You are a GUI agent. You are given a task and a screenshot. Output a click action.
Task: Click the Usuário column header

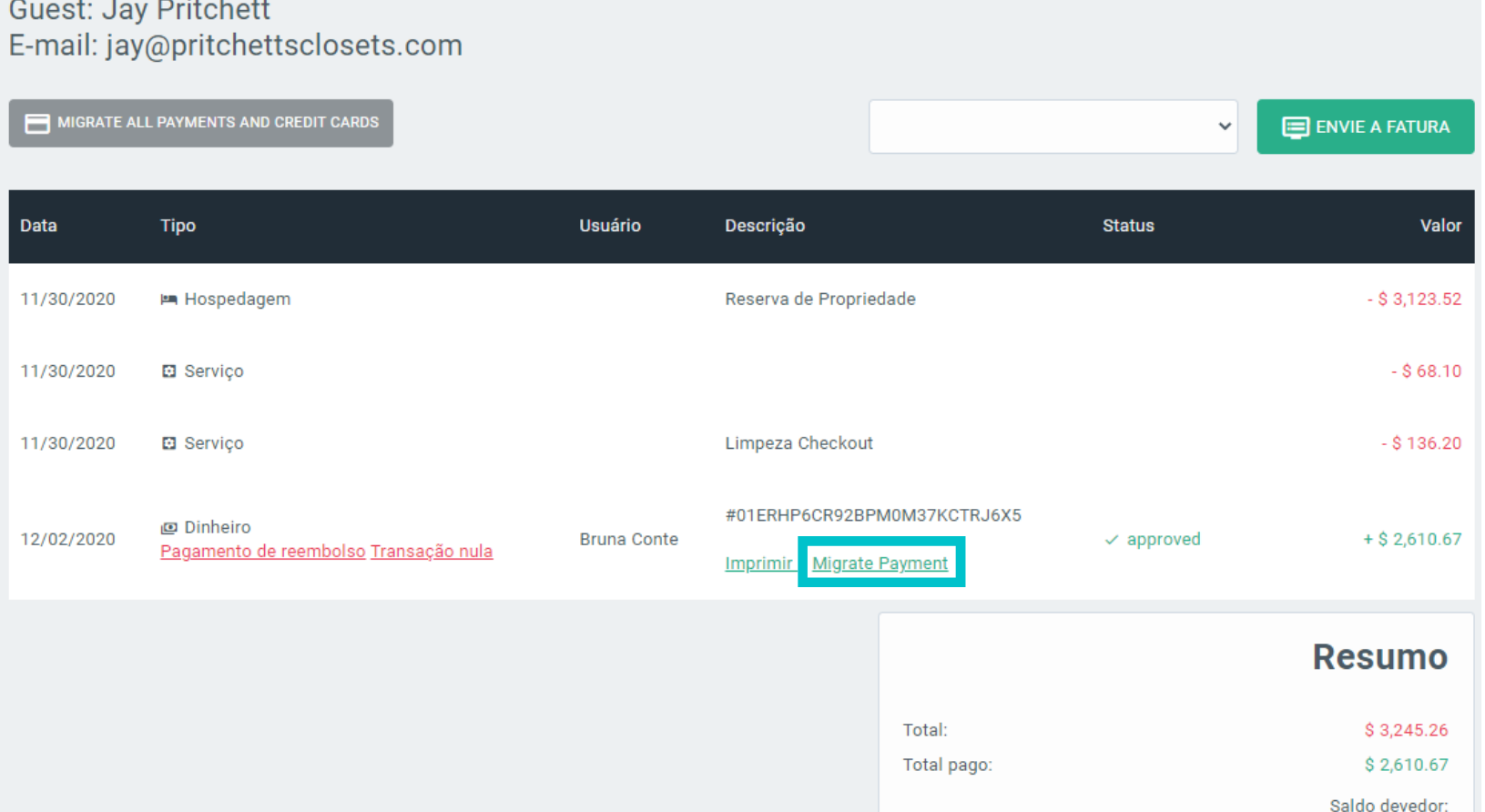609,226
